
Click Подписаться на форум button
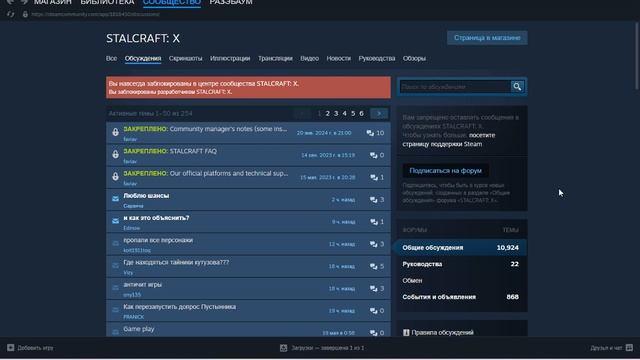445,171
